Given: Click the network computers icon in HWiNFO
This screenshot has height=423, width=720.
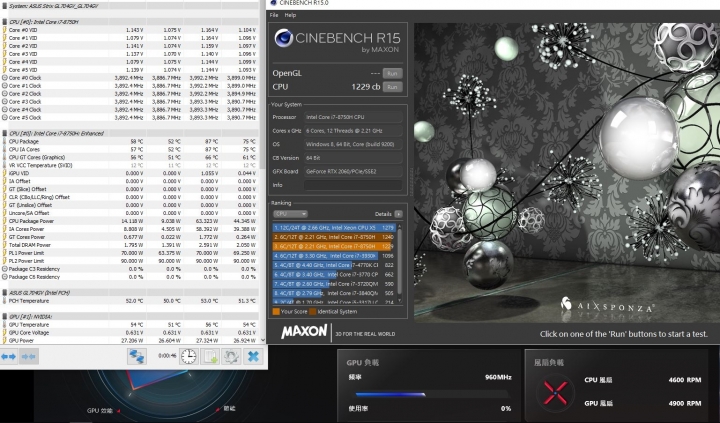Looking at the screenshot, I should pyautogui.click(x=136, y=355).
